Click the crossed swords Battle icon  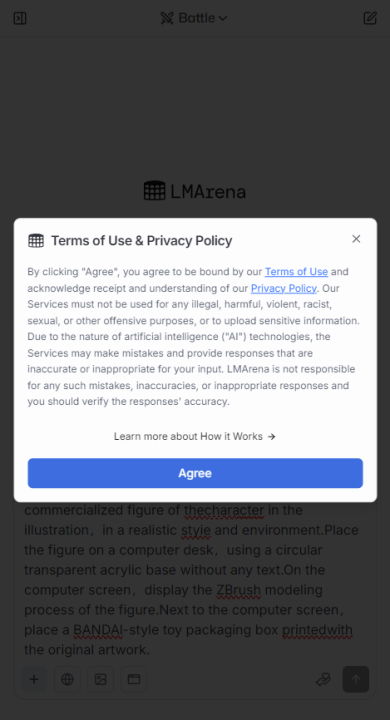pyautogui.click(x=167, y=18)
